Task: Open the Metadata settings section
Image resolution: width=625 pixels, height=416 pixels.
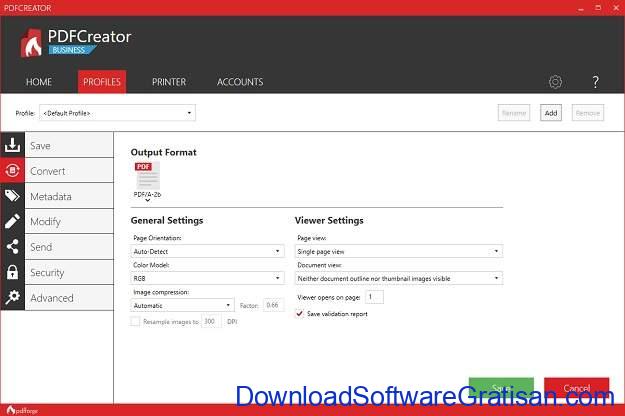Action: (69, 196)
